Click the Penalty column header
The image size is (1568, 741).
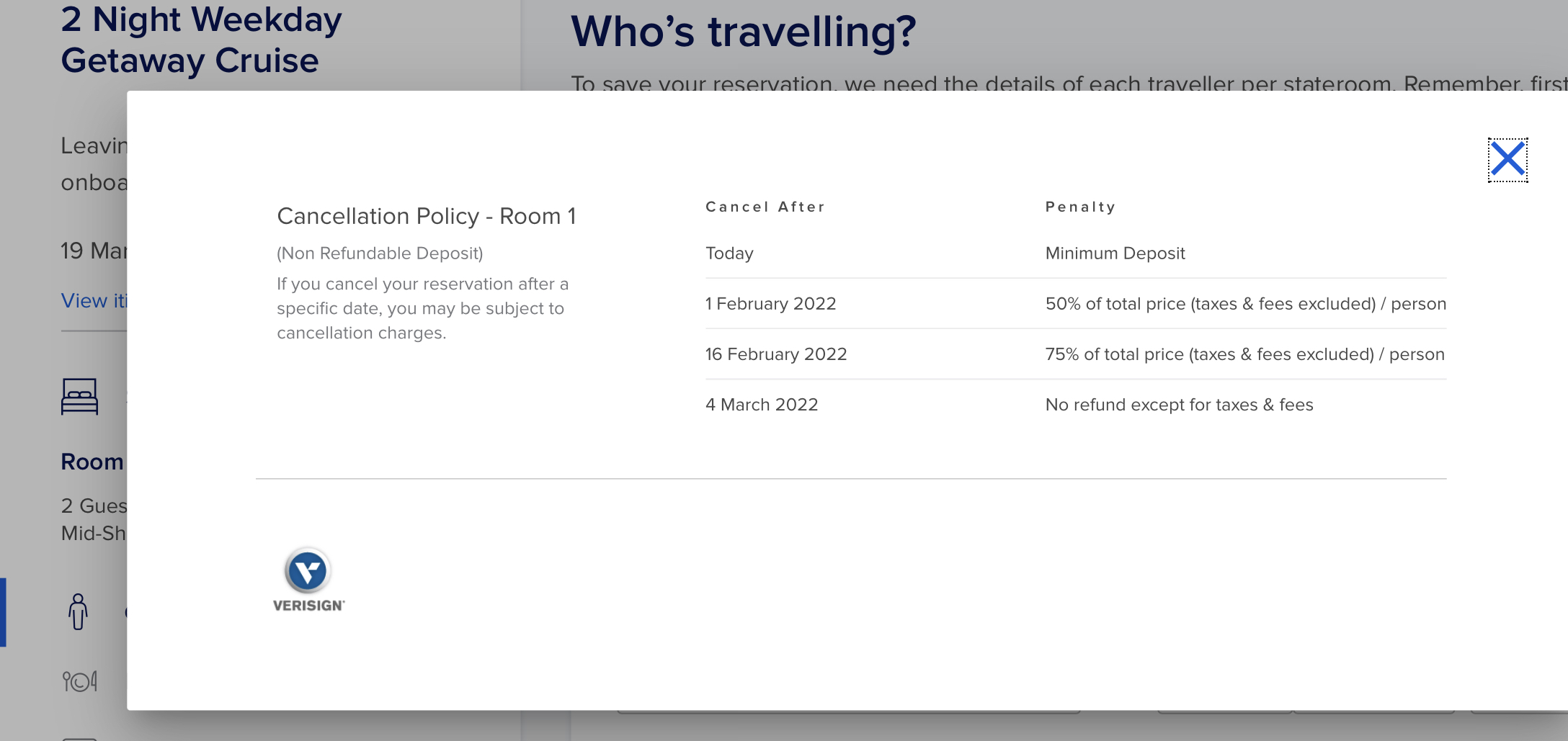point(1081,207)
